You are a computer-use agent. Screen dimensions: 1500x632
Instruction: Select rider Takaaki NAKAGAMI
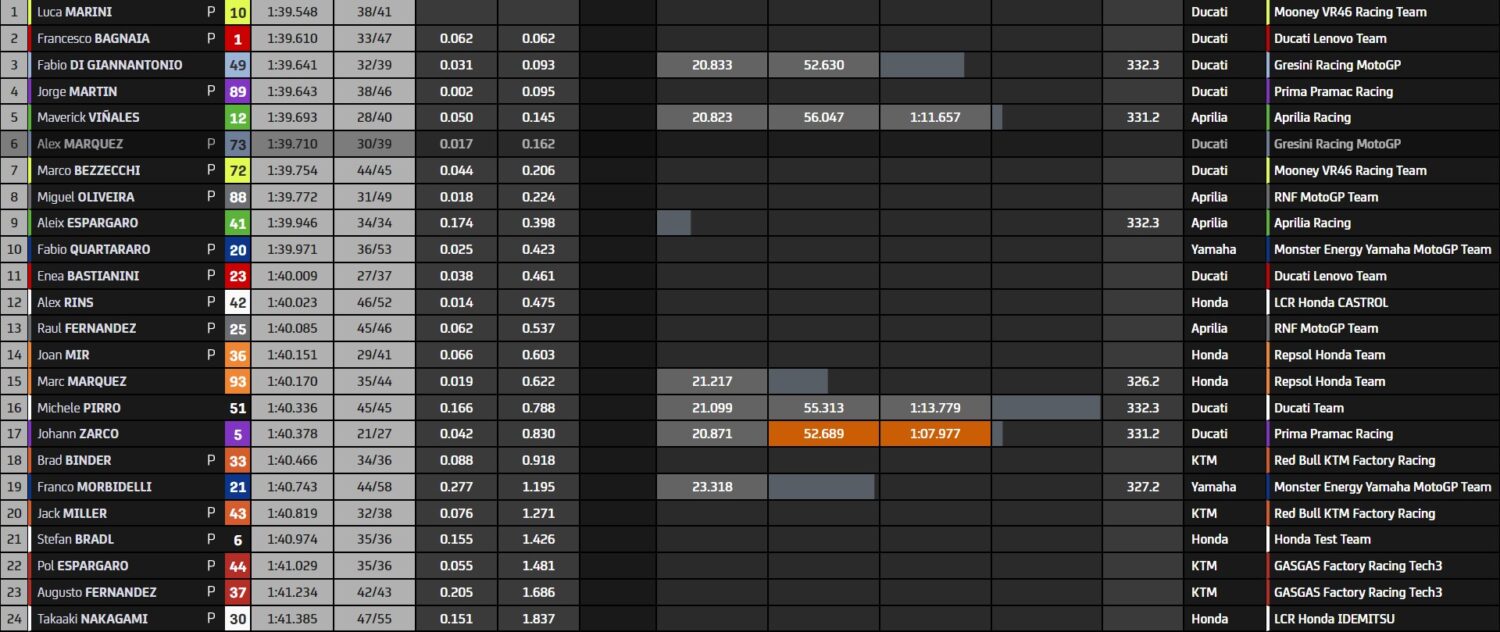[x=90, y=618]
